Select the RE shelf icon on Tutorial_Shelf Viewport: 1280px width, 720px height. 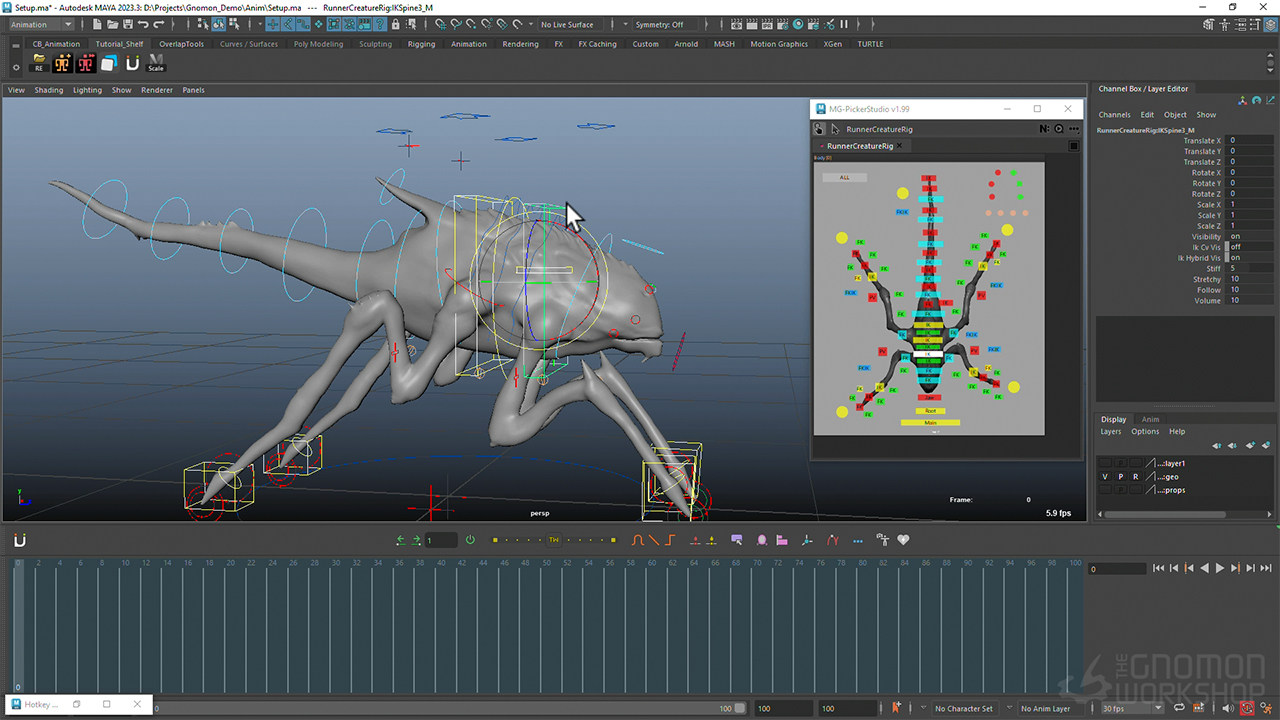40,62
